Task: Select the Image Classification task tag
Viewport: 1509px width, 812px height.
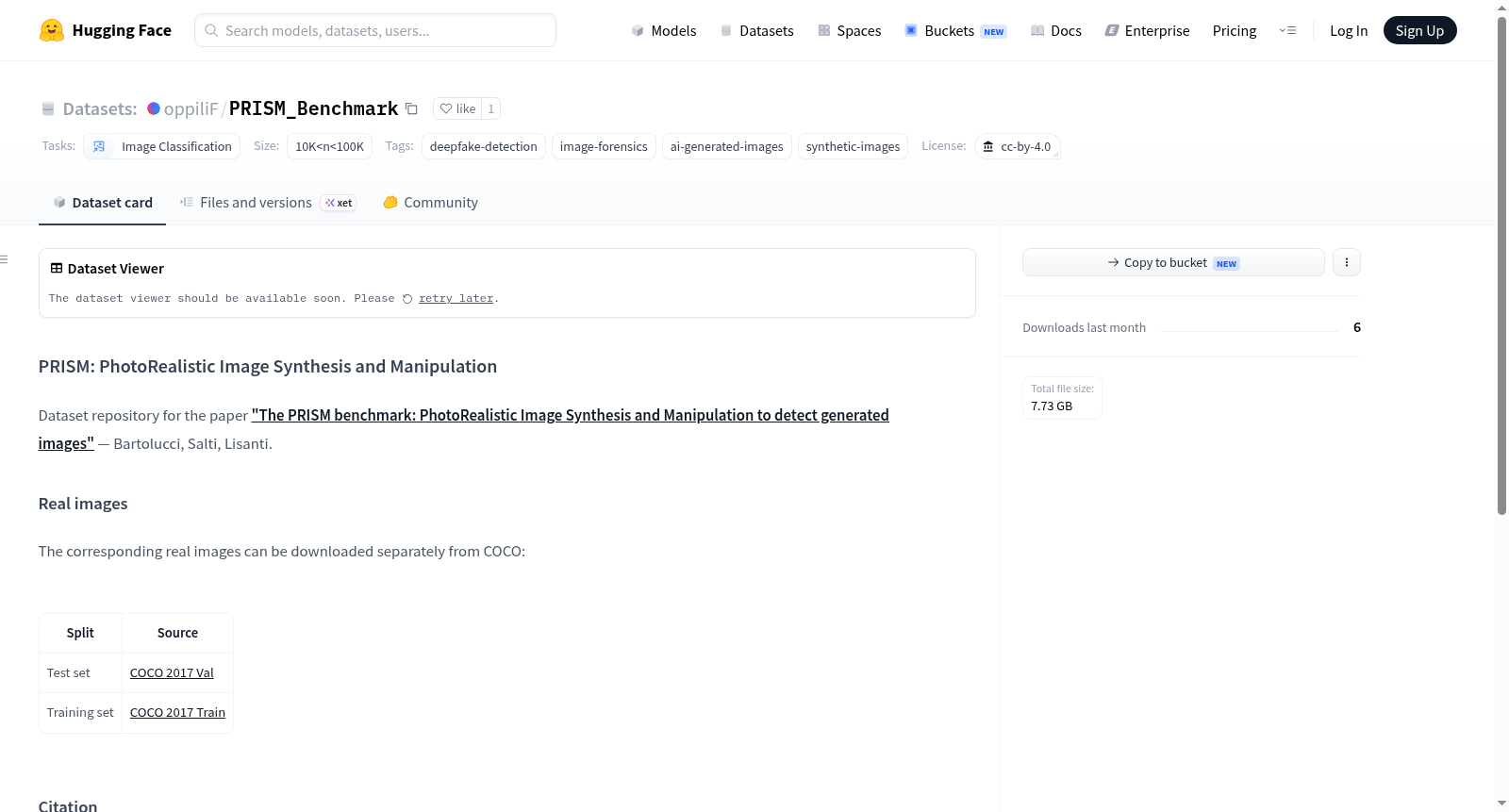Action: (162, 146)
